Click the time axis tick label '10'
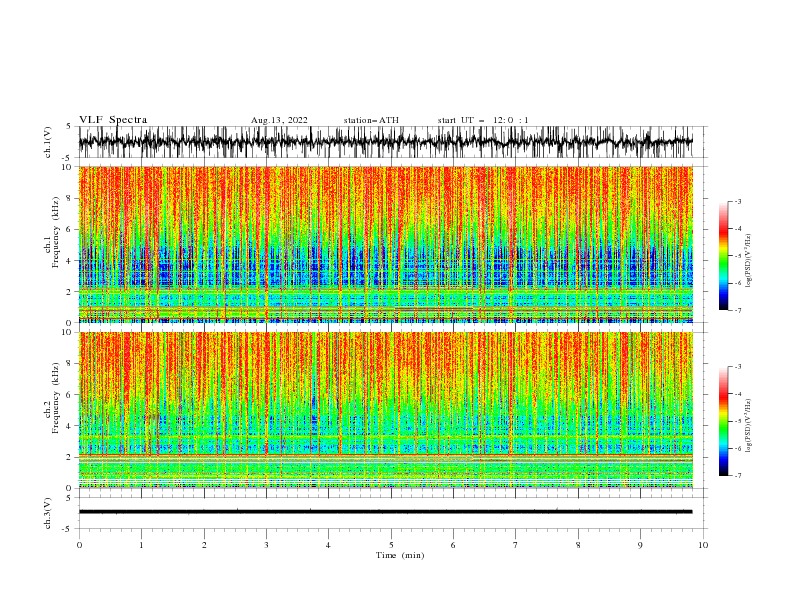Screen dimensions: 792x612 (703, 545)
